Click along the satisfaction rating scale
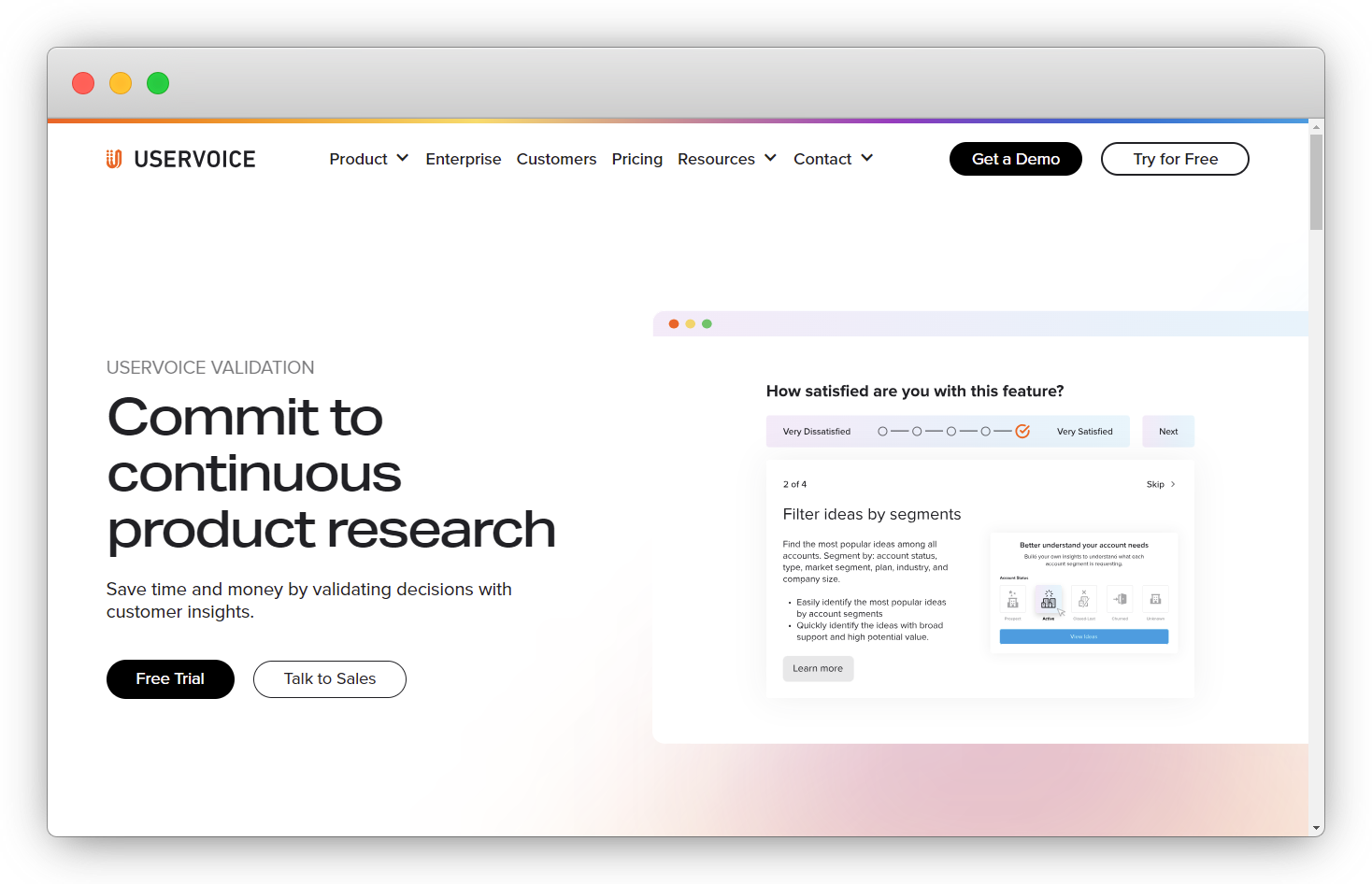This screenshot has height=884, width=1372. [935, 431]
